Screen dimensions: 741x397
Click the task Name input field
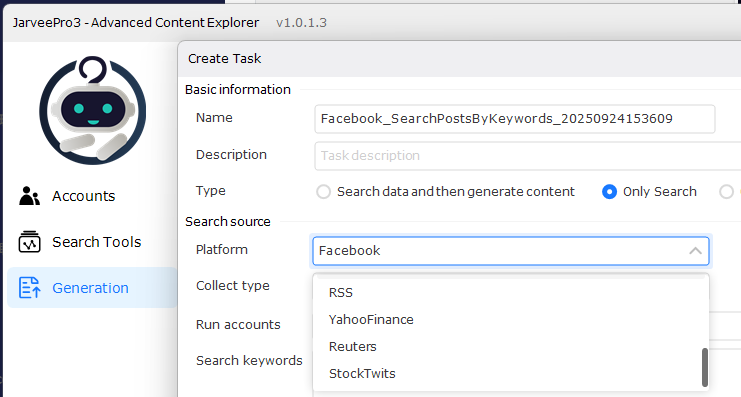pos(515,119)
